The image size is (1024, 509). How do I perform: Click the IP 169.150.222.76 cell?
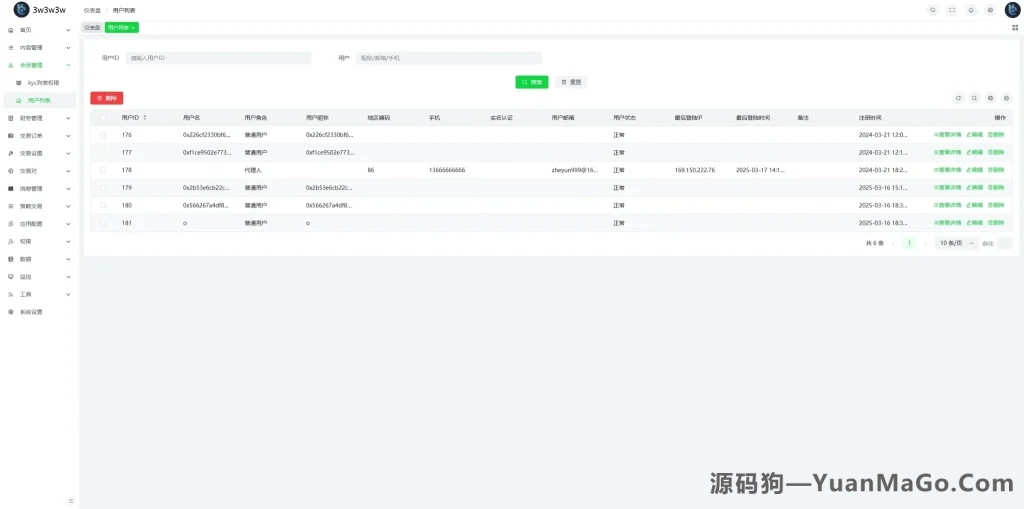click(x=695, y=170)
